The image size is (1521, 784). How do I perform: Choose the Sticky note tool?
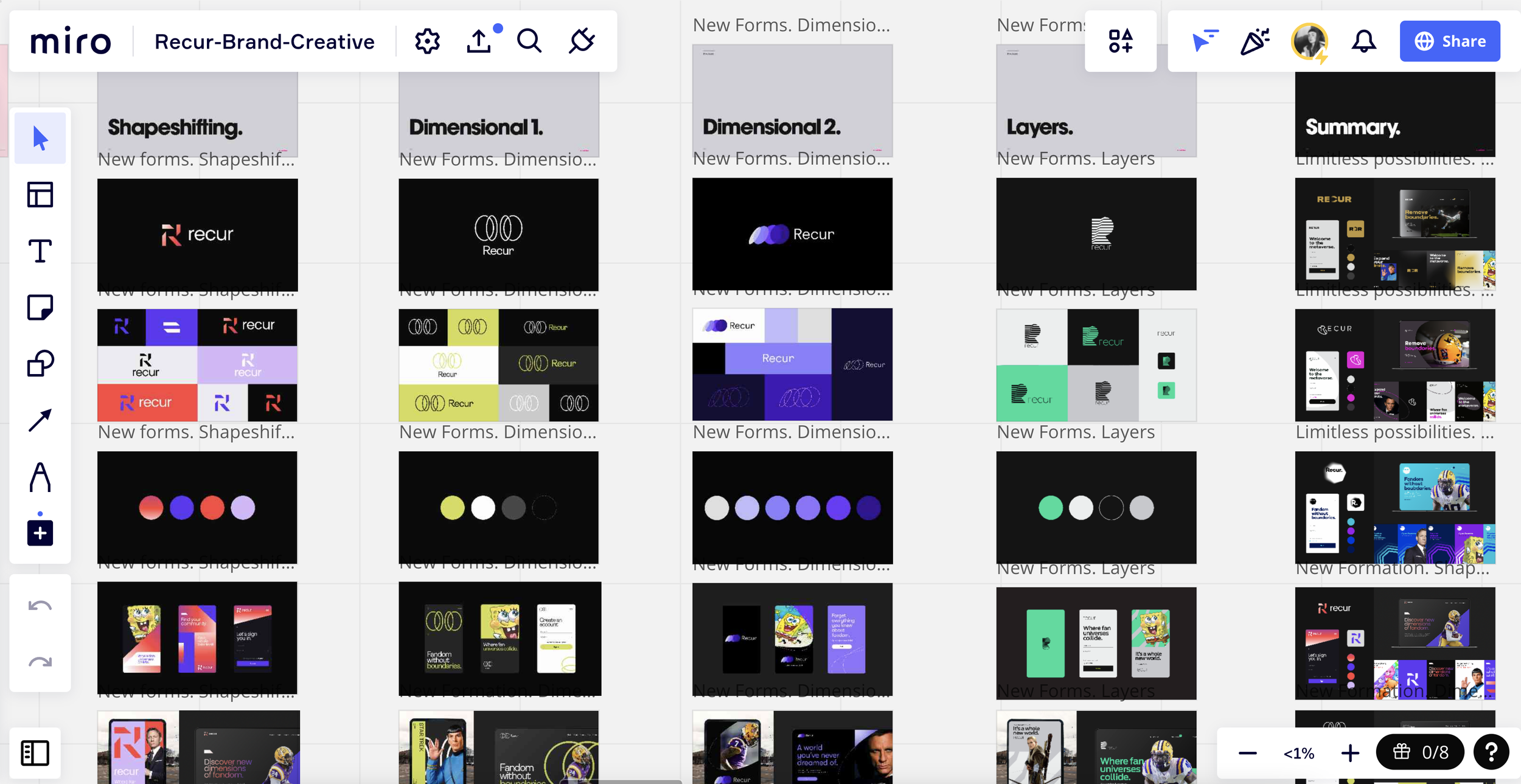40,307
